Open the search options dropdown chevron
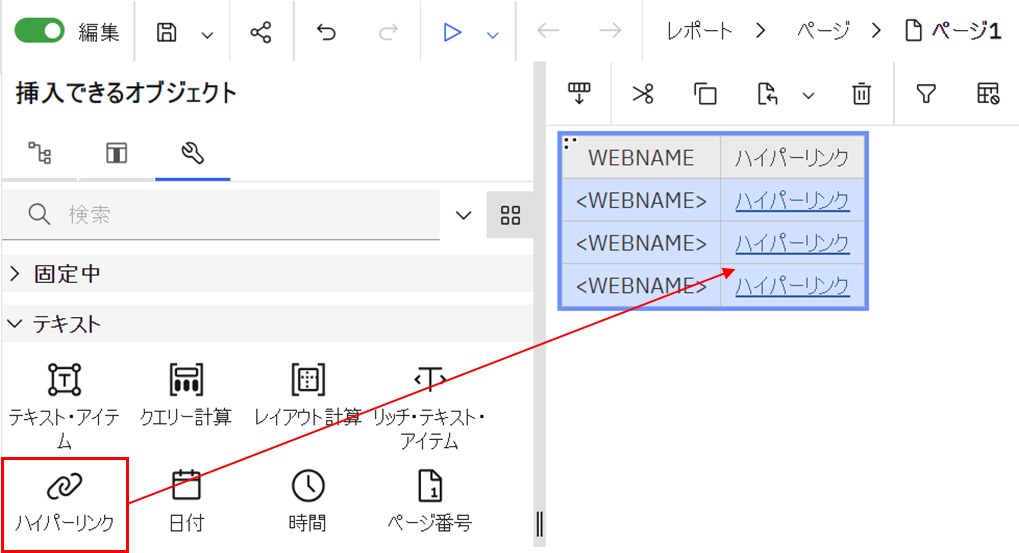The height and width of the screenshot is (553, 1019). point(463,215)
